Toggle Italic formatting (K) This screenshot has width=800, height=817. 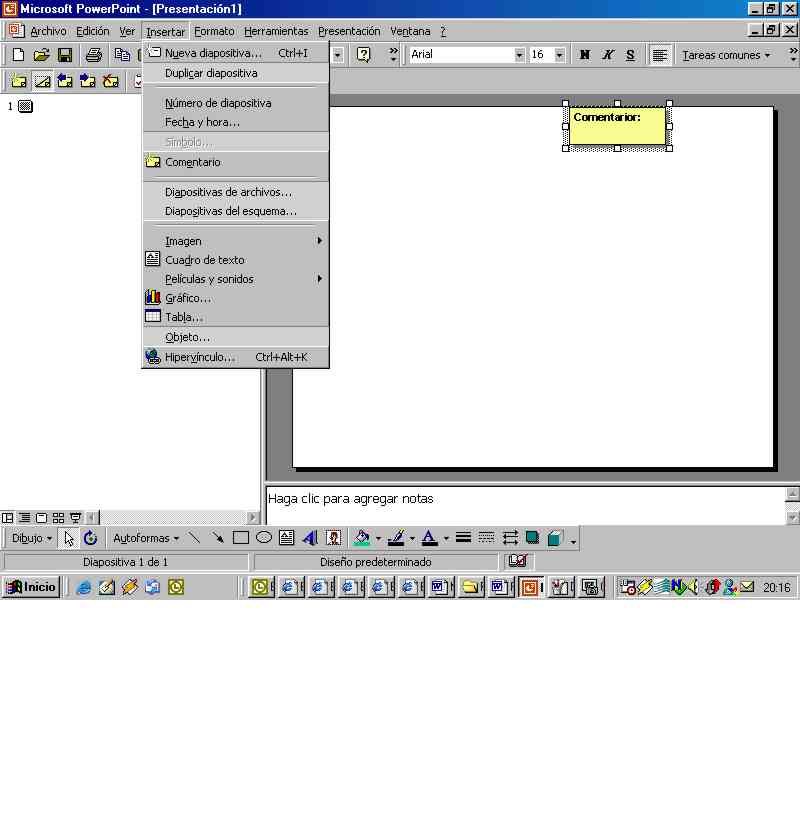pos(607,55)
